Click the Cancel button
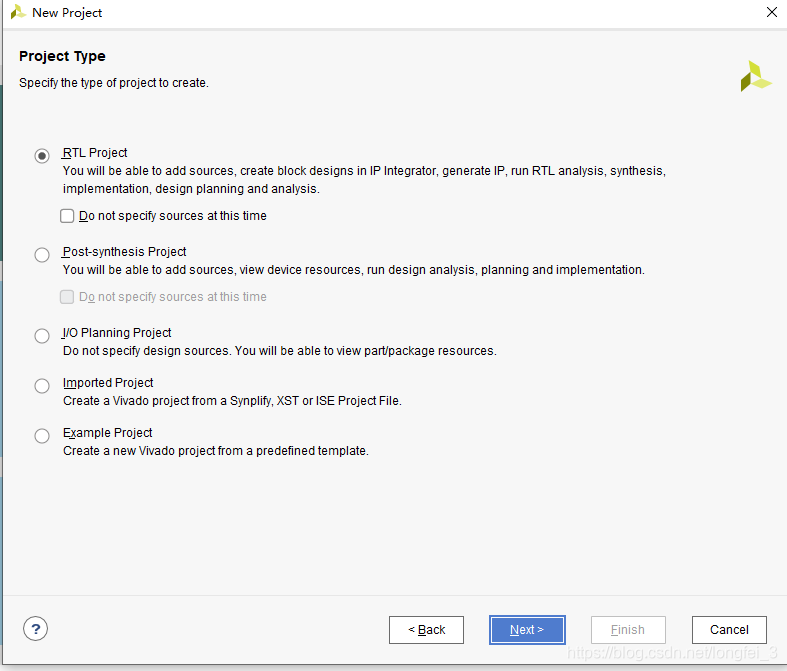 pos(729,630)
